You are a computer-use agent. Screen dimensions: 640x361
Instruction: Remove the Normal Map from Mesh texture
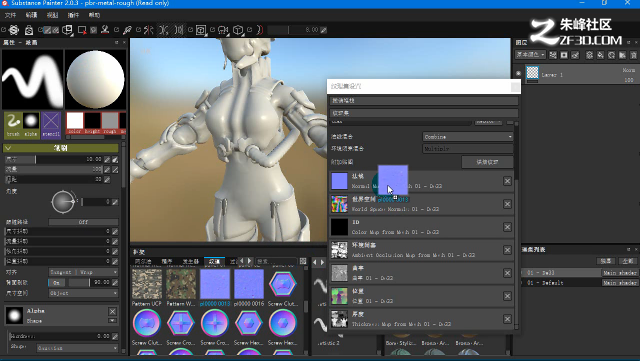point(507,181)
